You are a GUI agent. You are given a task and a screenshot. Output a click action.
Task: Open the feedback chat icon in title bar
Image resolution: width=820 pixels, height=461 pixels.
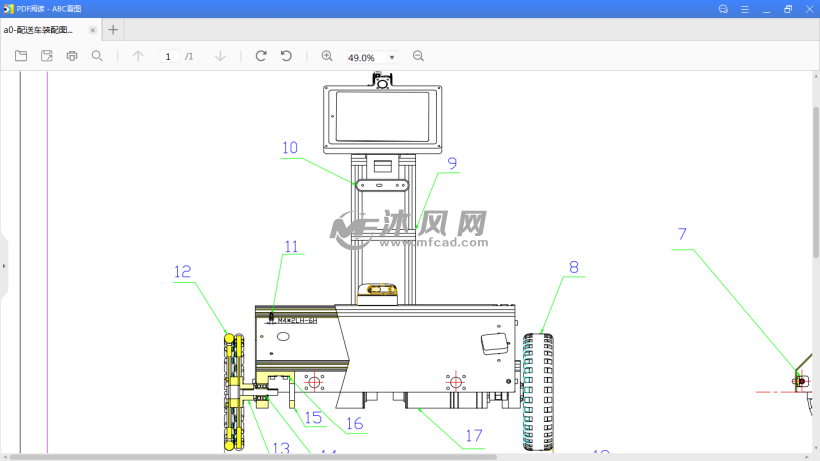coord(723,9)
